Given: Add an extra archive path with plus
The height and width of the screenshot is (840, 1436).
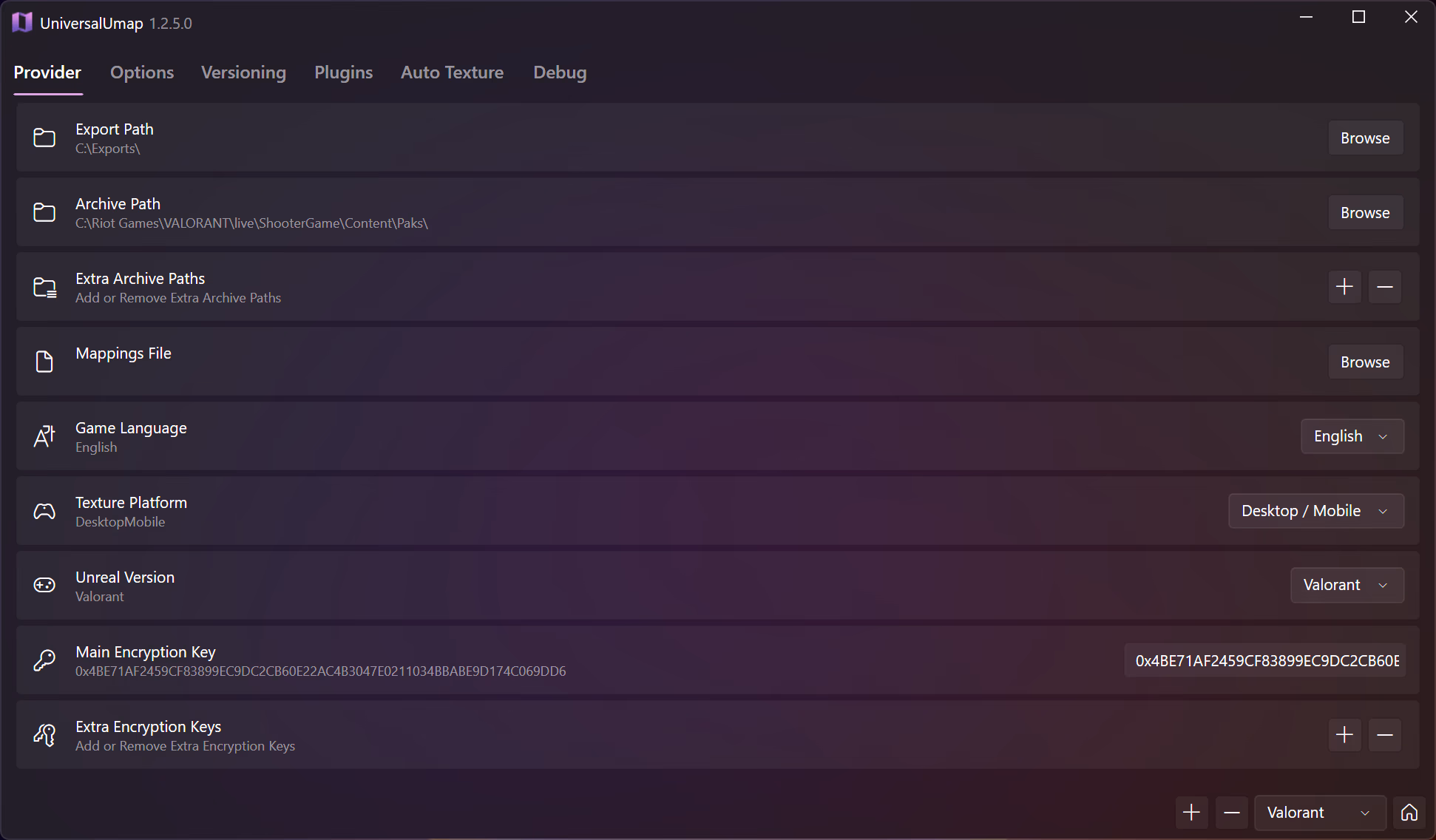Looking at the screenshot, I should tap(1344, 286).
